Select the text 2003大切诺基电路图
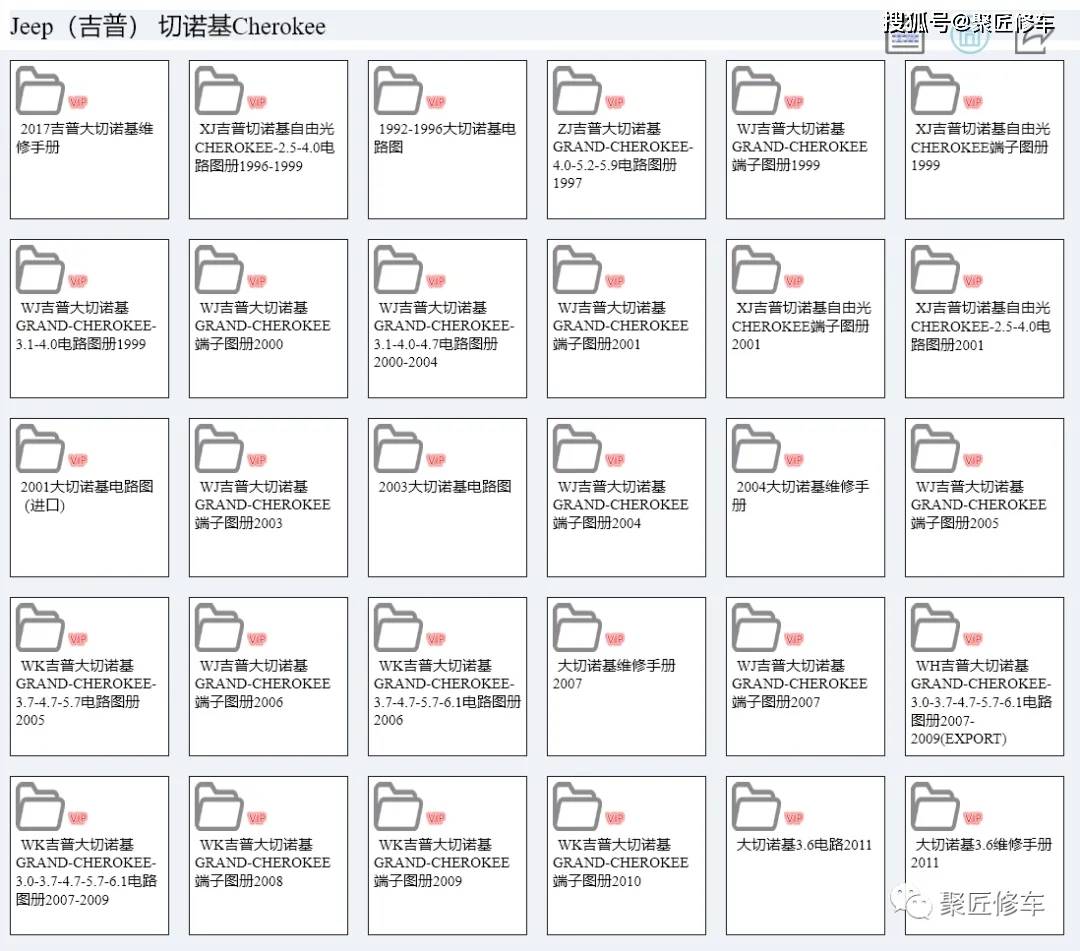Image resolution: width=1080 pixels, height=951 pixels. [x=445, y=487]
